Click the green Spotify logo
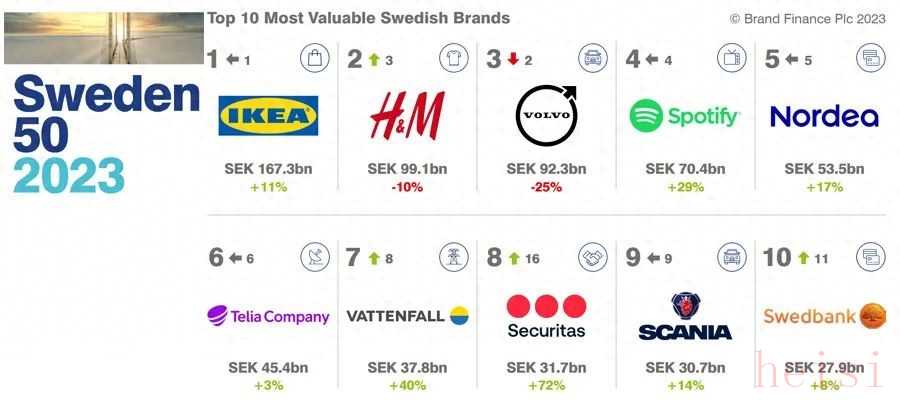Image resolution: width=900 pixels, height=400 pixels. [684, 116]
